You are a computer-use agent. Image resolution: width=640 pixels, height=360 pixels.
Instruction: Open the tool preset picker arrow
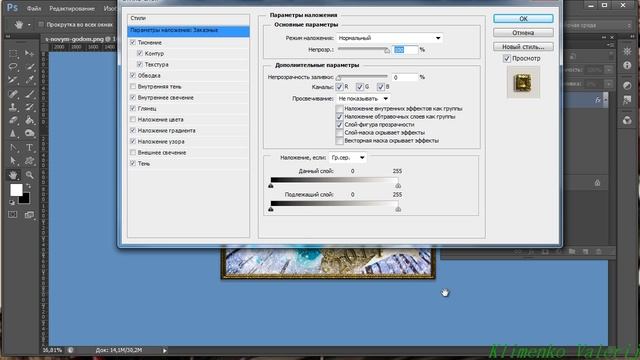[29, 25]
